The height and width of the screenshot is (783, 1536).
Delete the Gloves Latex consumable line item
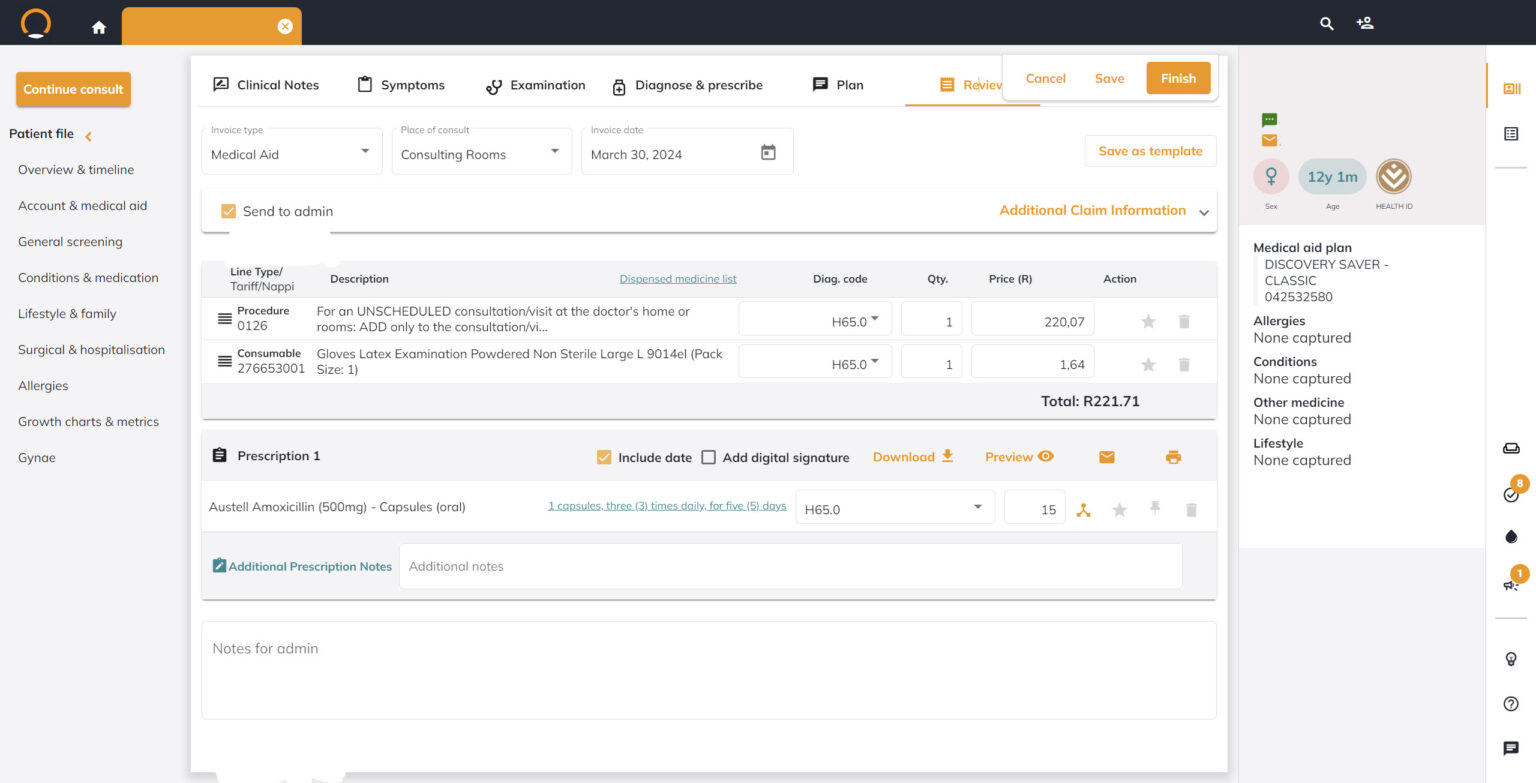[1184, 362]
